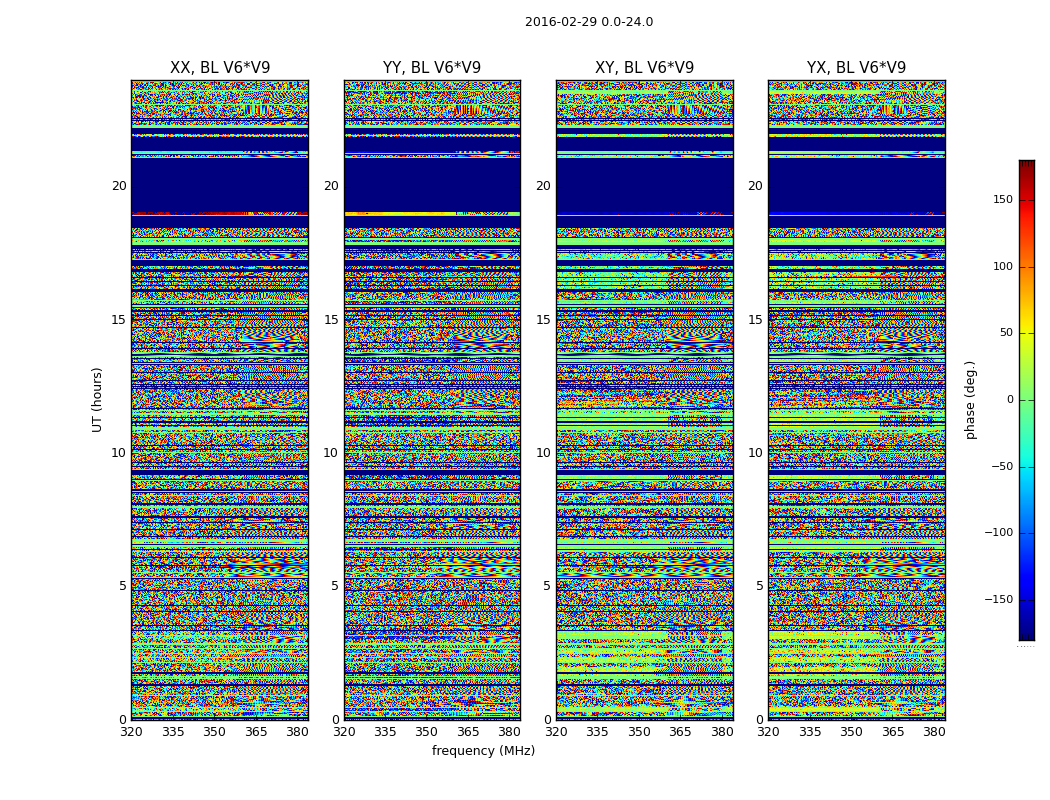Viewport: 1050px width, 800px height.
Task: Click the '320' frequency tick under YY panel
Action: coord(344,732)
